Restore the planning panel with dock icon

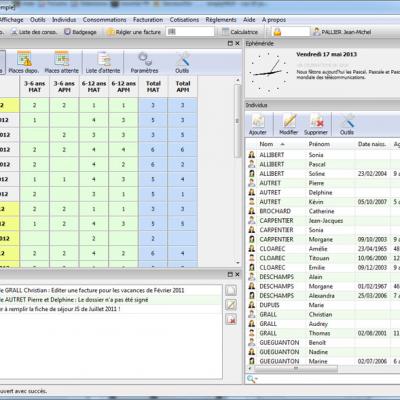230,43
